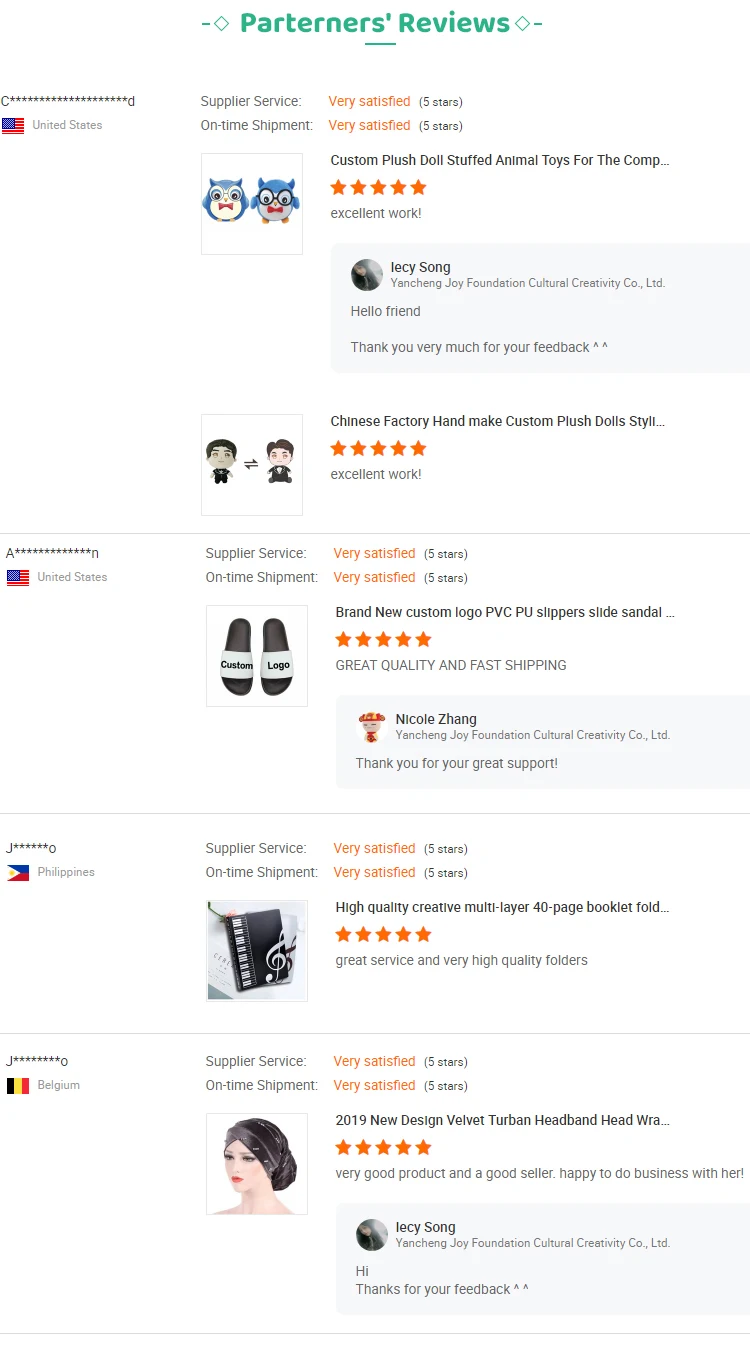Click 2019 New Design Velvet Turban title
The width and height of the screenshot is (750, 1346).
[503, 1120]
